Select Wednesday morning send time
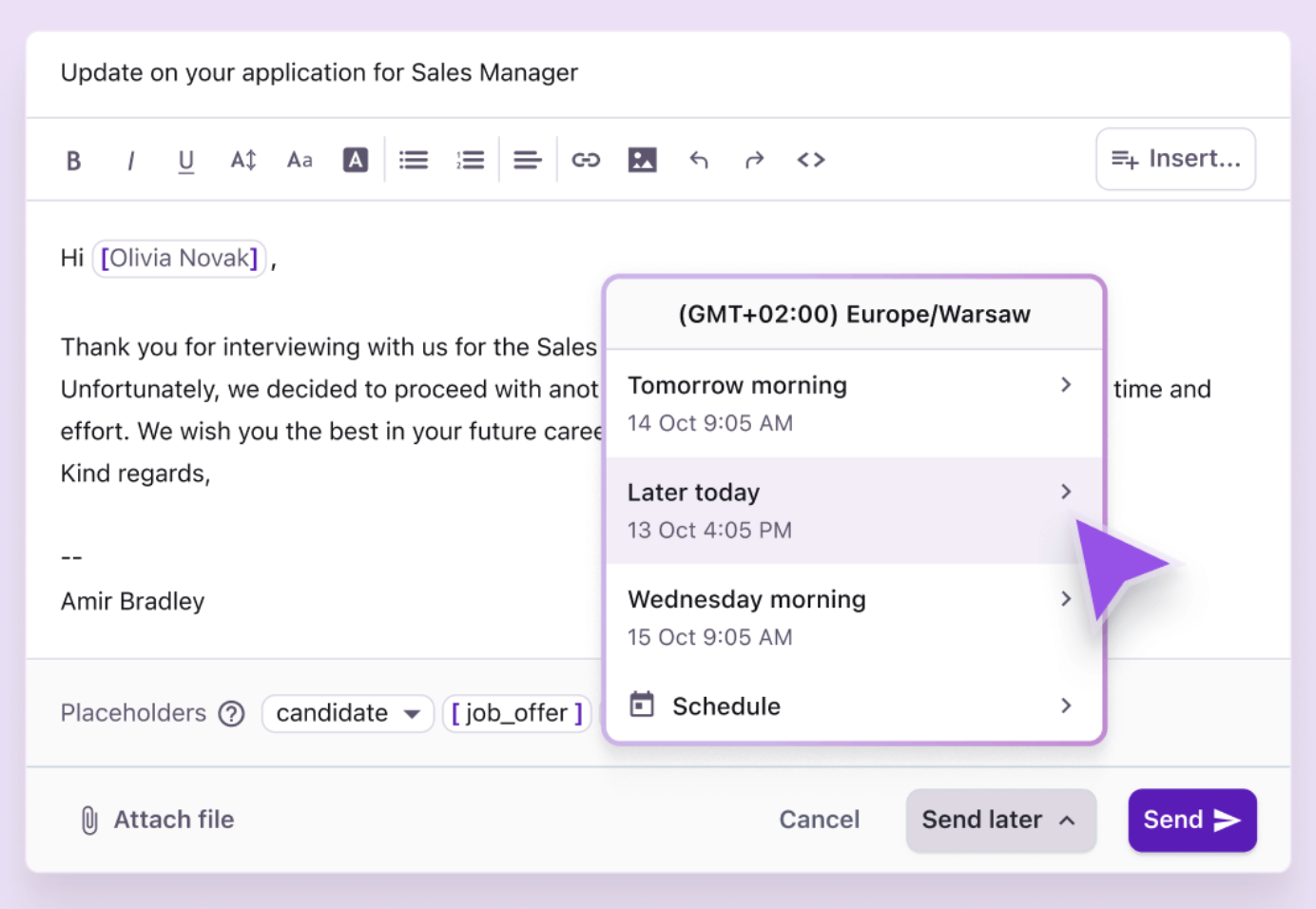 855,617
